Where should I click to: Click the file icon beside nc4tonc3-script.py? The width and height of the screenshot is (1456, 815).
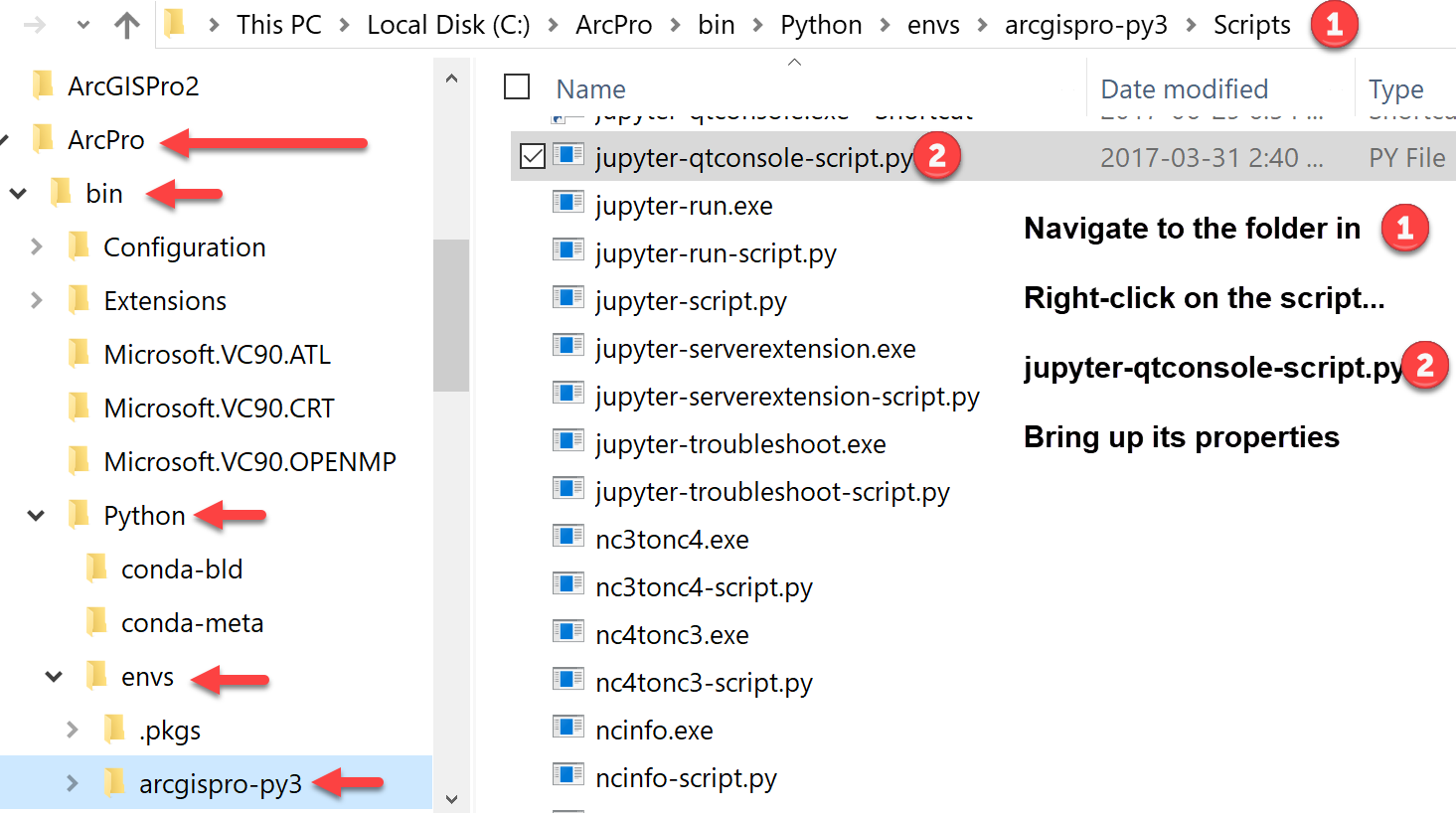tap(568, 680)
